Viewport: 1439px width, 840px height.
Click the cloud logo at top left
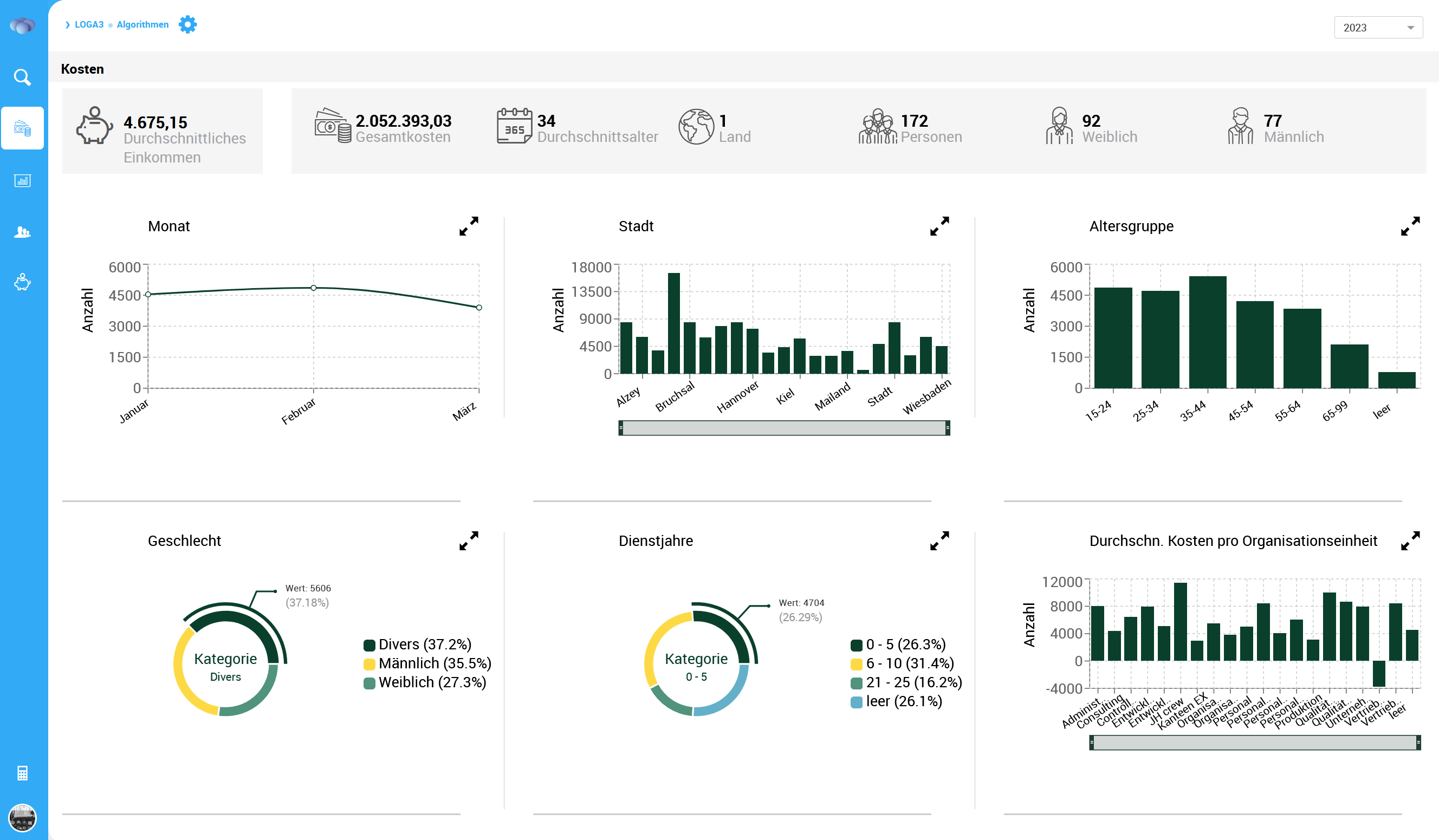(x=22, y=25)
